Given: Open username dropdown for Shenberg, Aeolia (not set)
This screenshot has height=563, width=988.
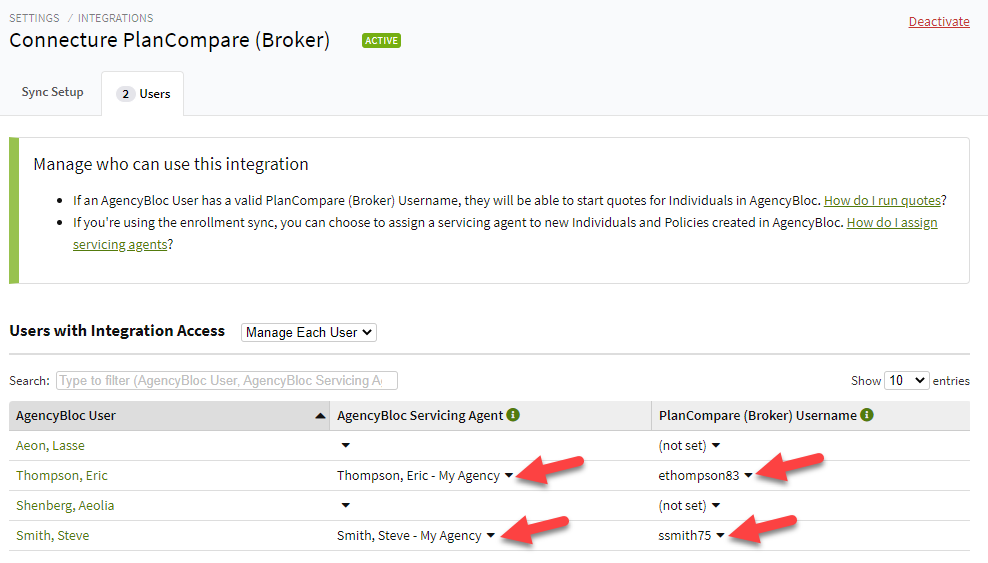Looking at the screenshot, I should (716, 505).
